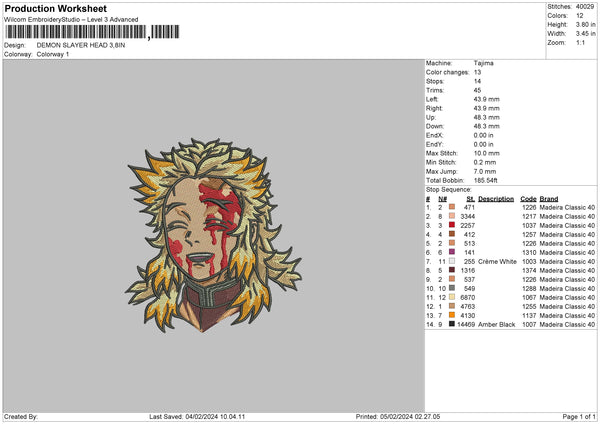
Task: Click the "Created By:" footer label
Action: pyautogui.click(x=21, y=417)
